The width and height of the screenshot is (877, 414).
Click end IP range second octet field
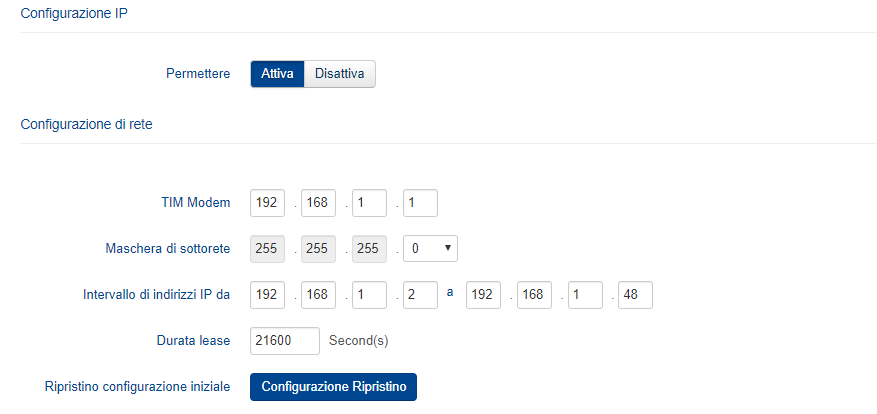534,295
